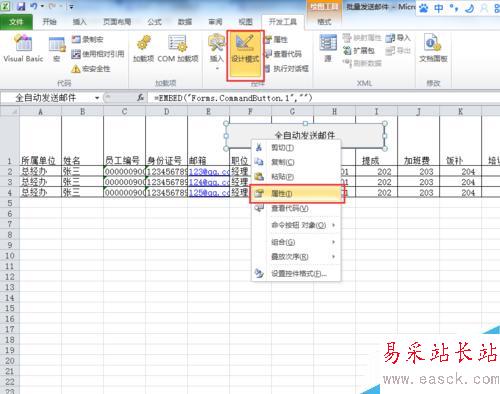Image resolution: width=500 pixels, height=394 pixels.
Task: Switch to the View tab
Action: point(246,22)
